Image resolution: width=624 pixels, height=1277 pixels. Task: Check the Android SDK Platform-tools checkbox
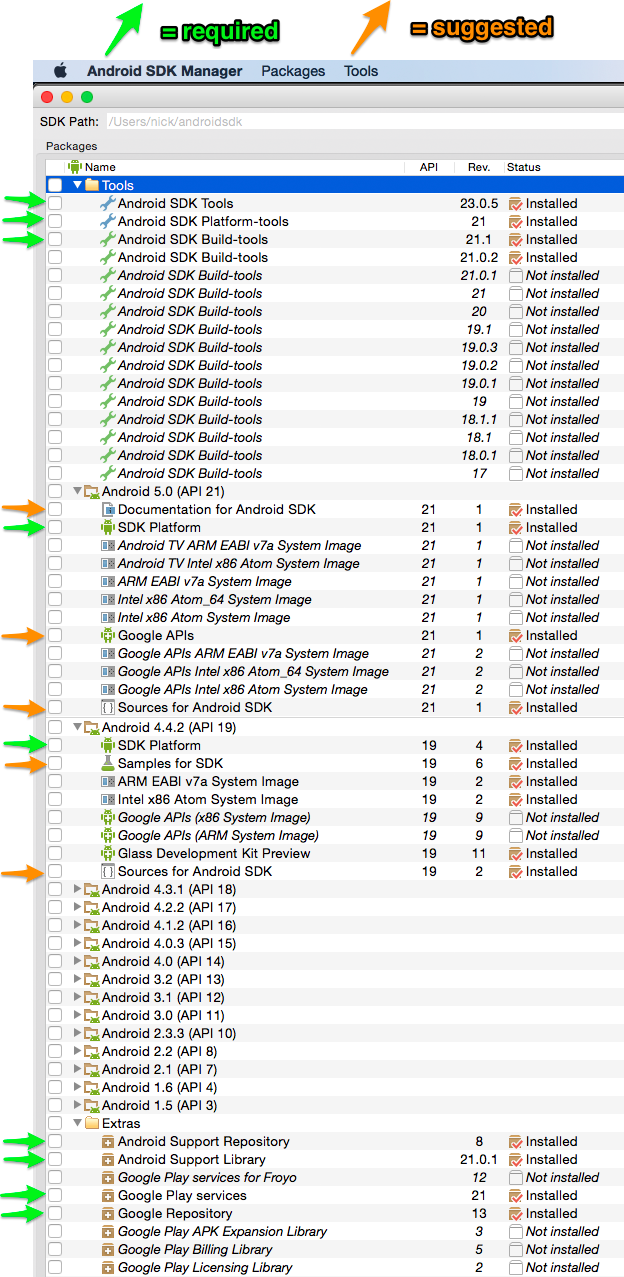[55, 221]
